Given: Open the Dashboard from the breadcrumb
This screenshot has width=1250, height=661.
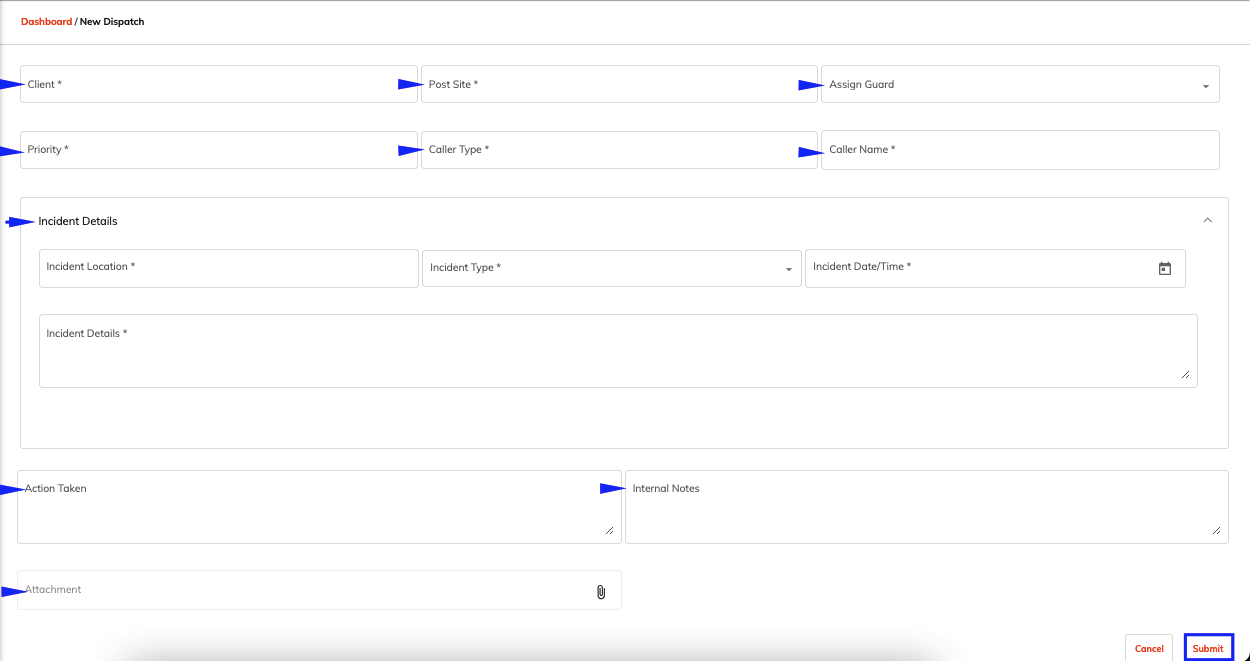Looking at the screenshot, I should pyautogui.click(x=46, y=21).
